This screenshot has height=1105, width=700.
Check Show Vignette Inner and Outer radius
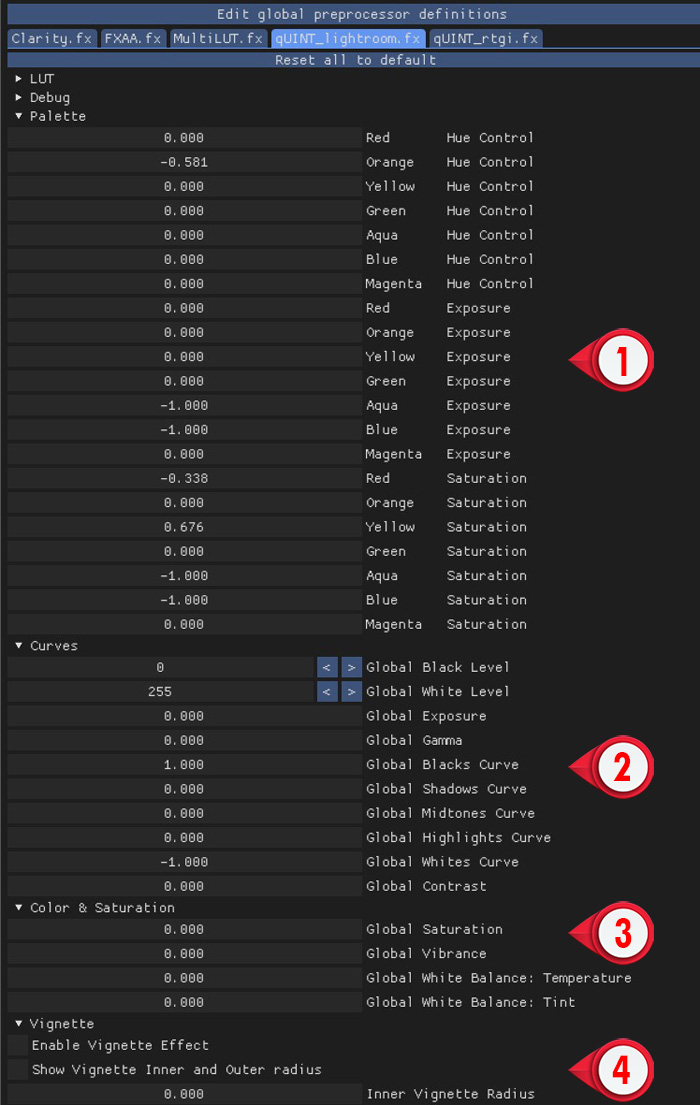point(16,1069)
